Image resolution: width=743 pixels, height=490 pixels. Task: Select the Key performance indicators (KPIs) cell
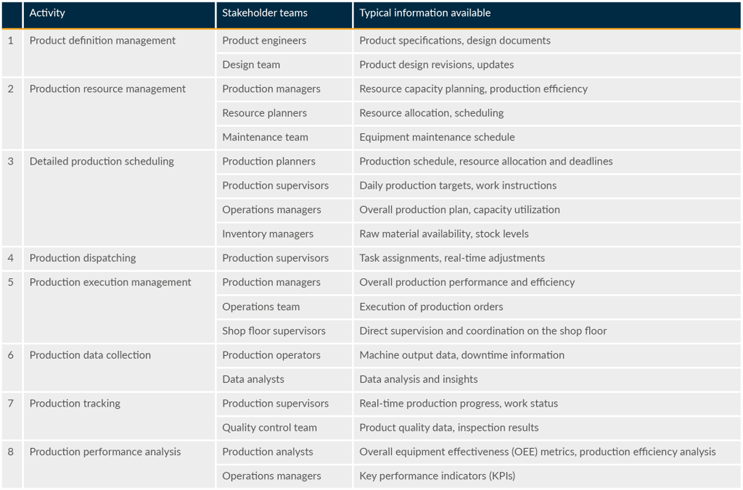pos(437,476)
